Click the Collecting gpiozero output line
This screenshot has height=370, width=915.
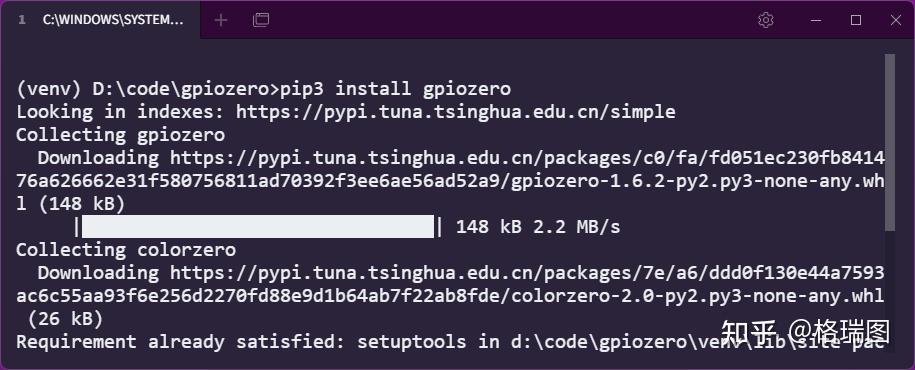120,135
